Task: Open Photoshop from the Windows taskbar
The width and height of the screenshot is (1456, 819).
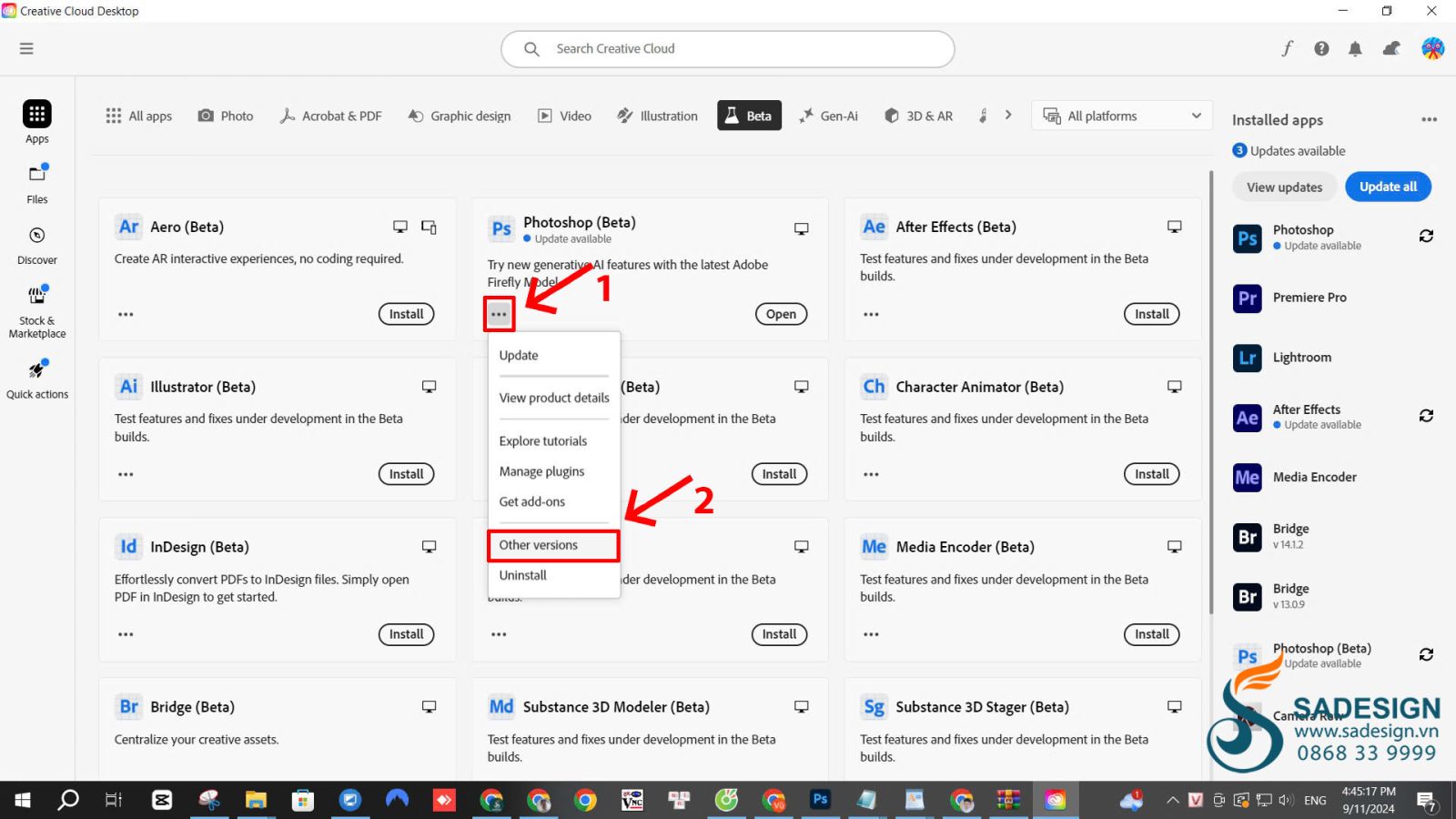Action: 820,800
